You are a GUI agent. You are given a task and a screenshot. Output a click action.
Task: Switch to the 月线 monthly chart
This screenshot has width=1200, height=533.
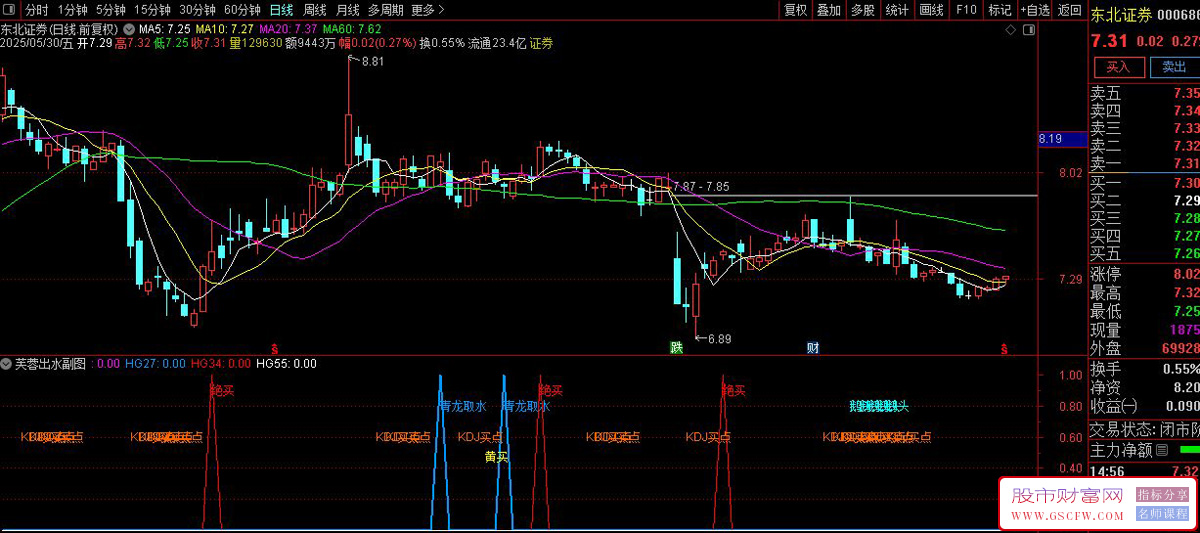pyautogui.click(x=347, y=10)
